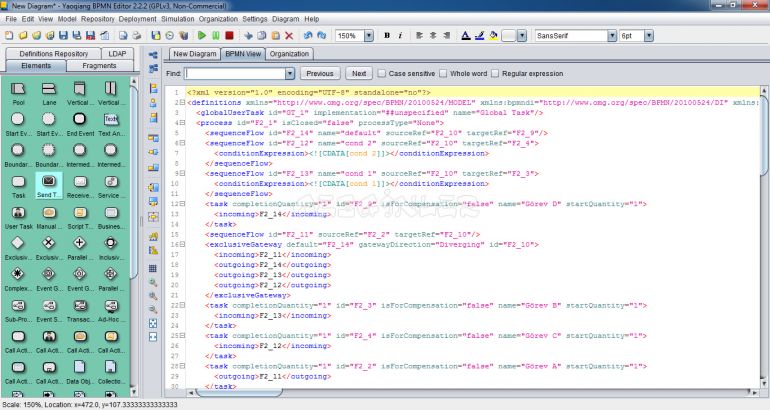
Task: Open the 150% zoom dropdown
Action: click(369, 35)
